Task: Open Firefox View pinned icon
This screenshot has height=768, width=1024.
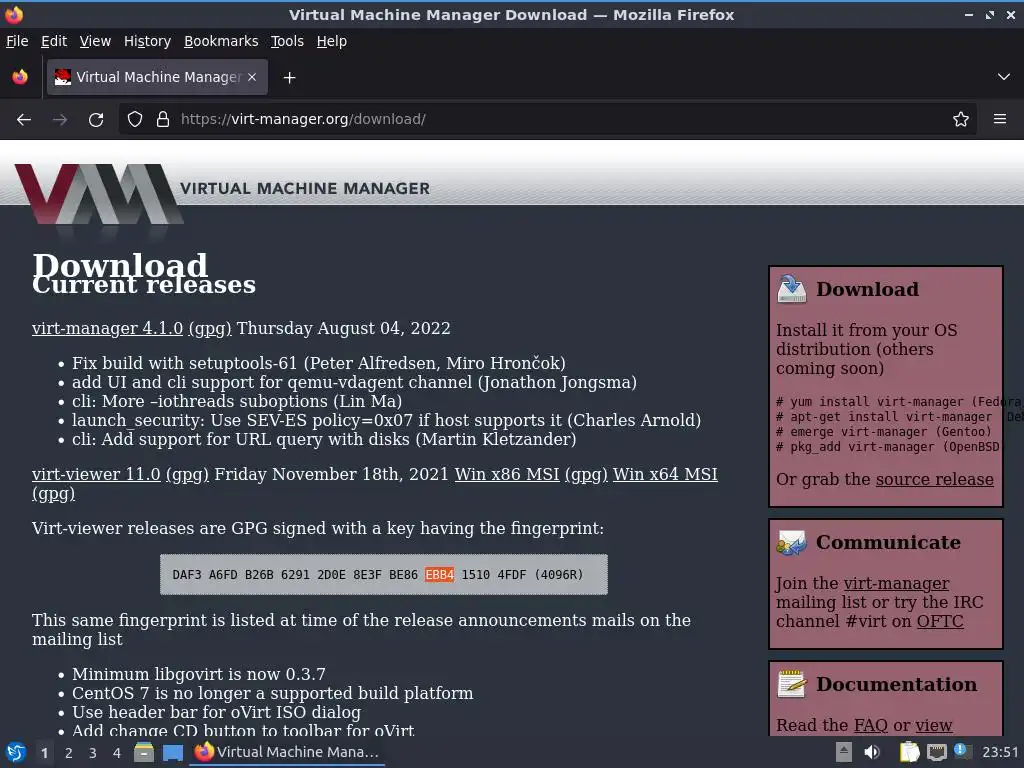Action: click(20, 77)
